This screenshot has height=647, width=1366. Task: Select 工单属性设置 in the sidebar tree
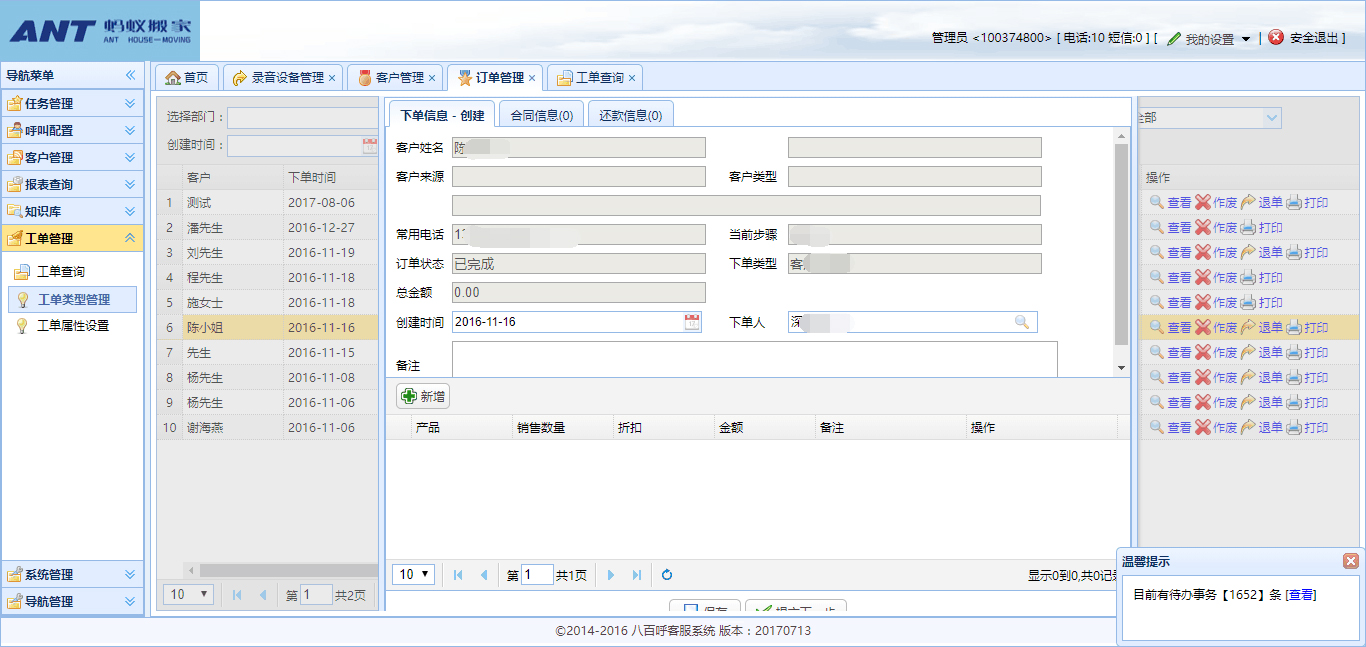73,325
